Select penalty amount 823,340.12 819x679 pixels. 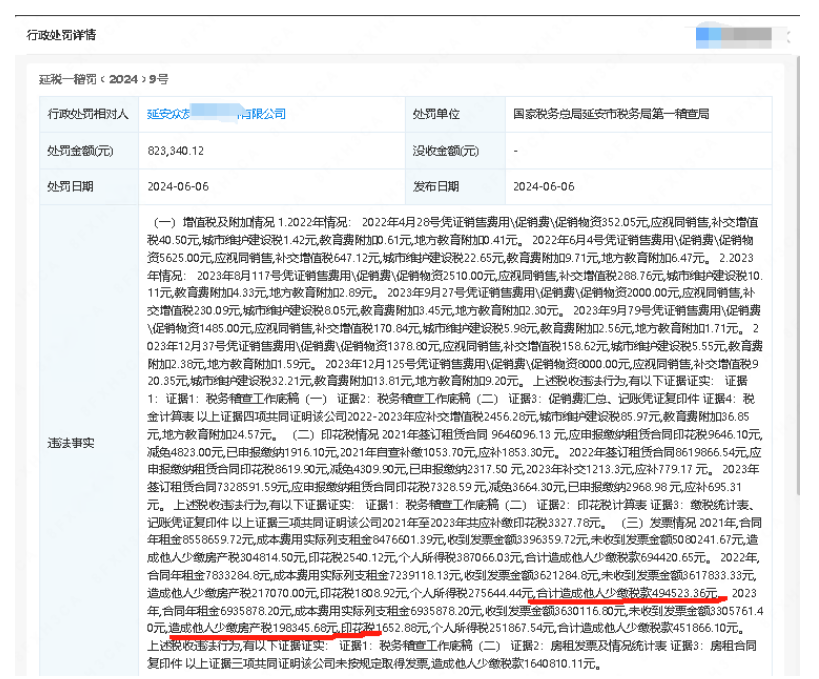(x=176, y=151)
